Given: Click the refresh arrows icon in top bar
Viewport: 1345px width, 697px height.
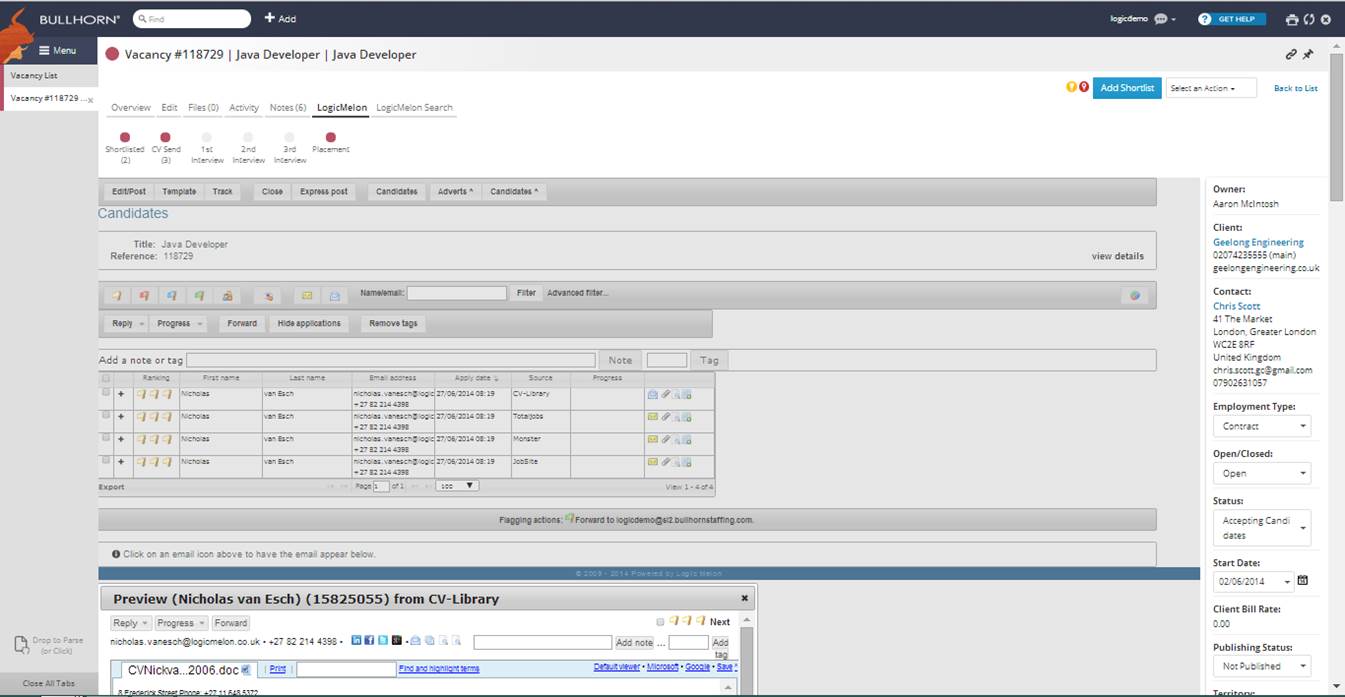Looking at the screenshot, I should click(1309, 19).
